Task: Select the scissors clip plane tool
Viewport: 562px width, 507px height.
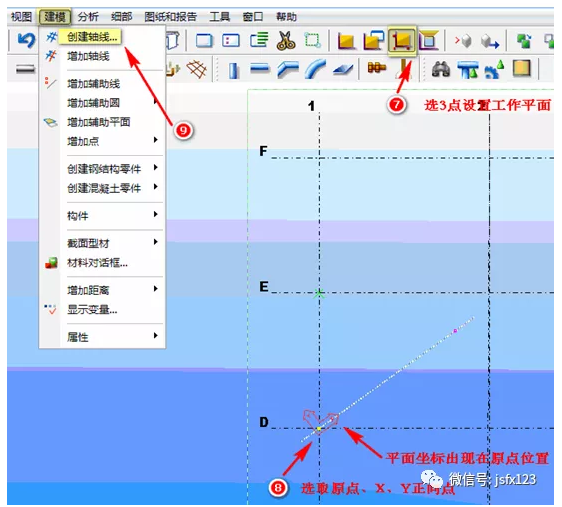Action: tap(286, 40)
